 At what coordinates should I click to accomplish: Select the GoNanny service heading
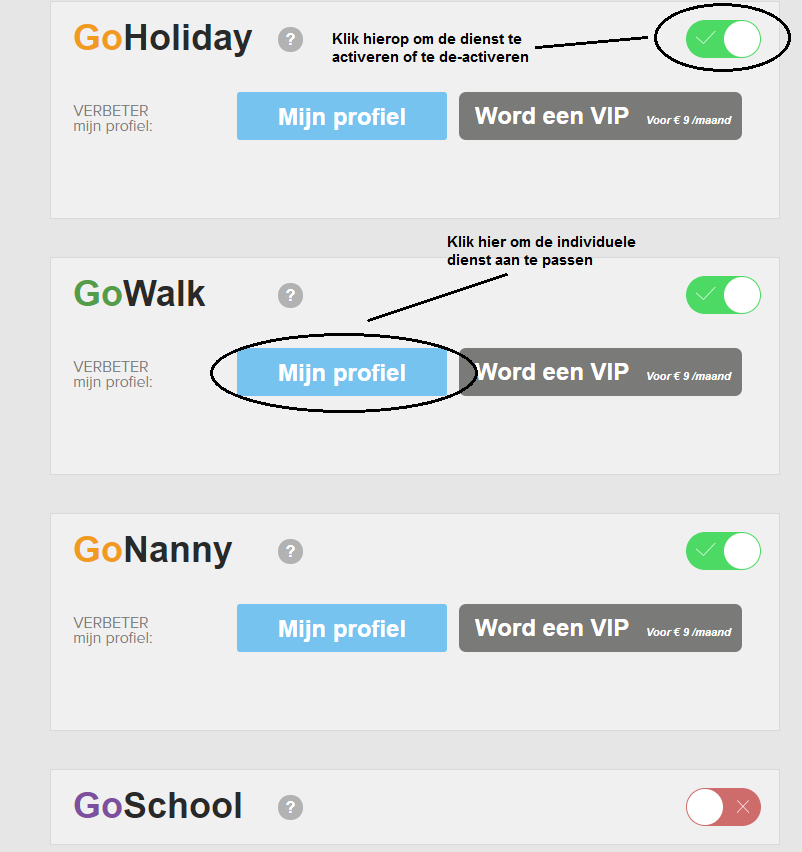(x=153, y=550)
